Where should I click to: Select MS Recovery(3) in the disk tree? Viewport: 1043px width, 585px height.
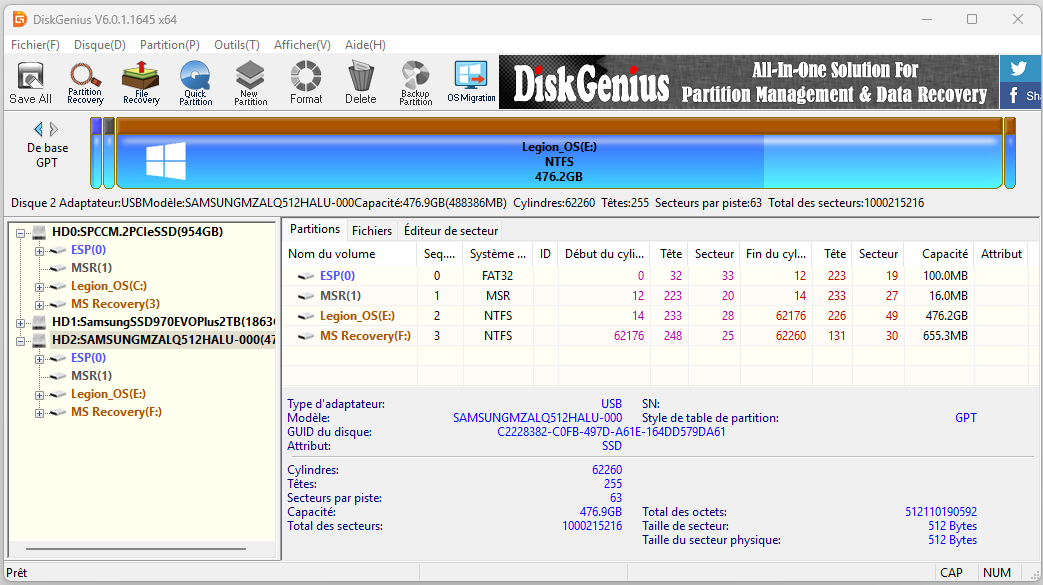[115, 303]
